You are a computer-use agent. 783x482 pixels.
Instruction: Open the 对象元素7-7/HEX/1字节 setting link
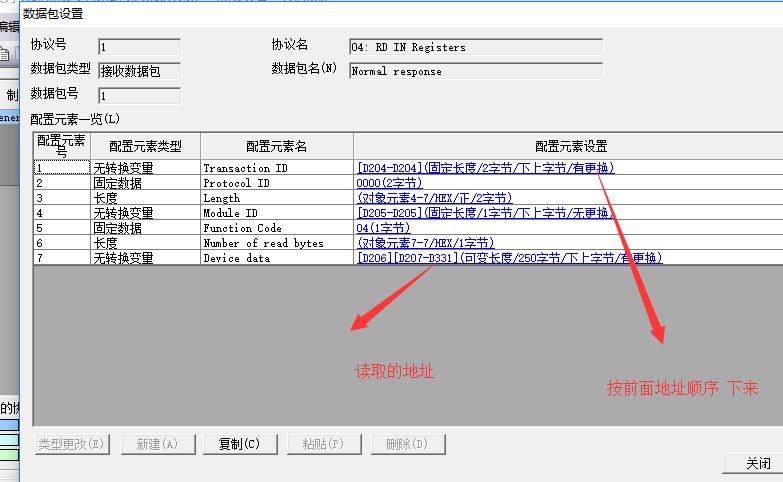[x=425, y=243]
